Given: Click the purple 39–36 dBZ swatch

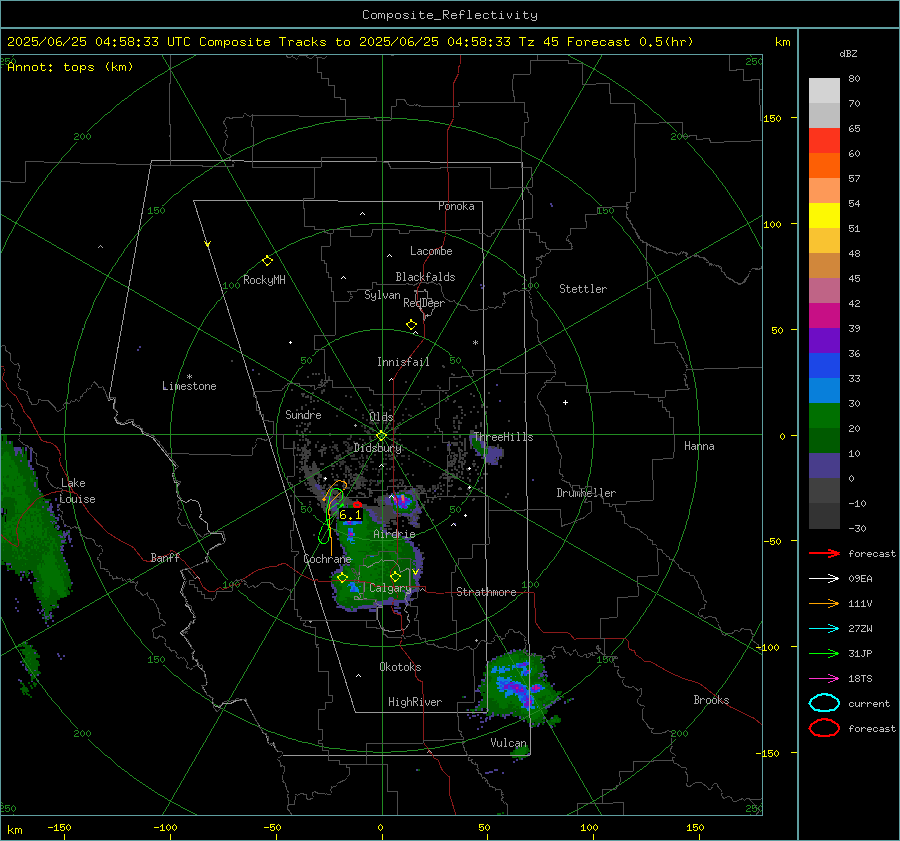Looking at the screenshot, I should point(824,340).
